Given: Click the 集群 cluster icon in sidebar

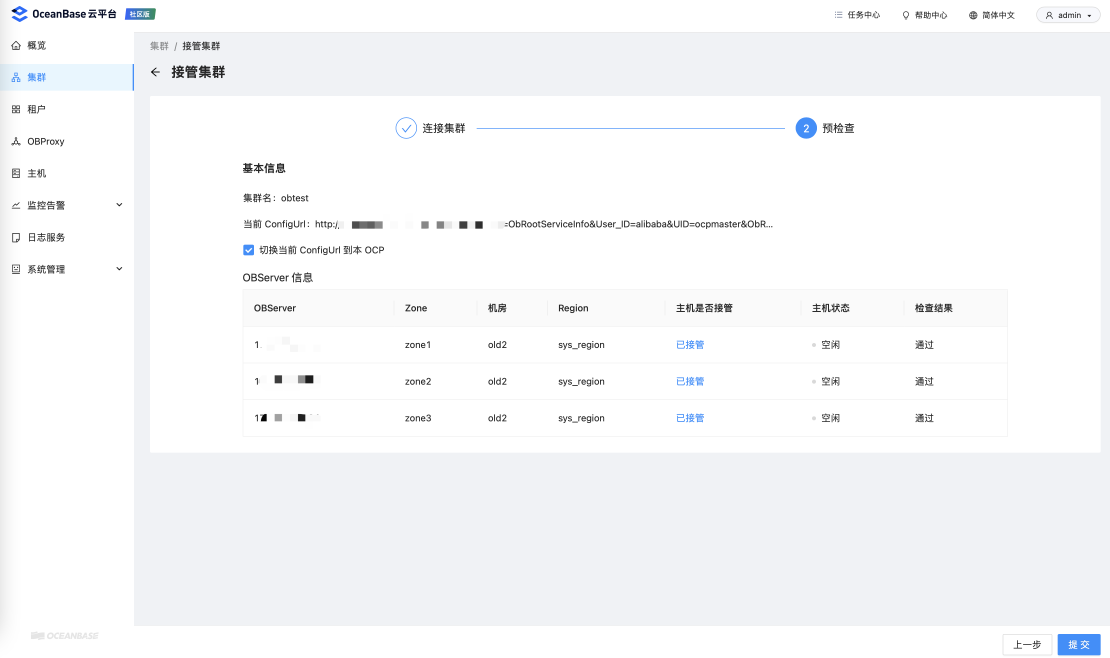Looking at the screenshot, I should pos(16,77).
